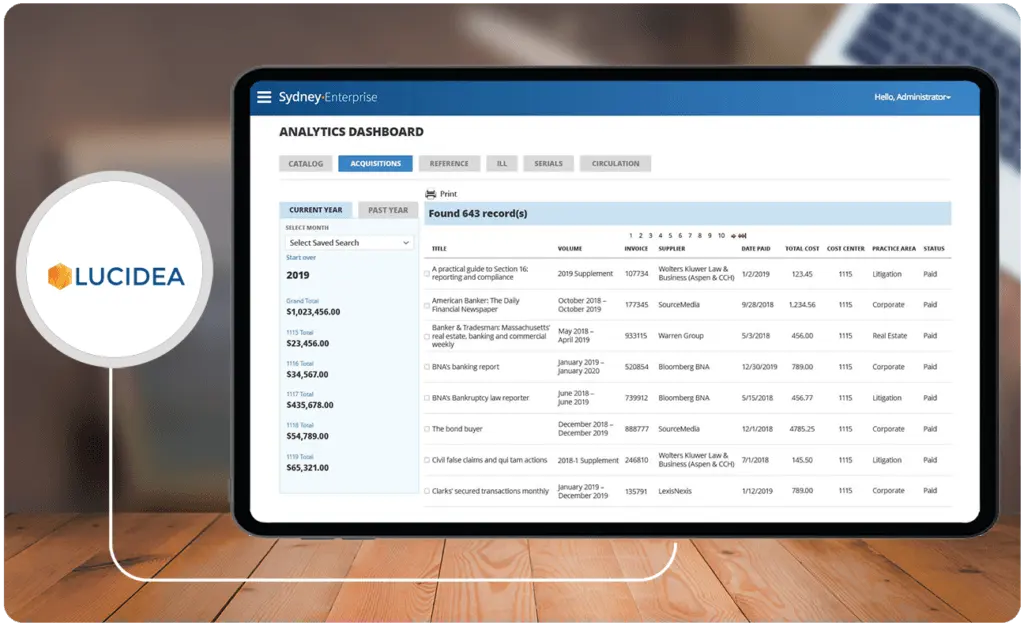Select the Current Year tab
The width and height of the screenshot is (1024, 626).
pyautogui.click(x=315, y=210)
